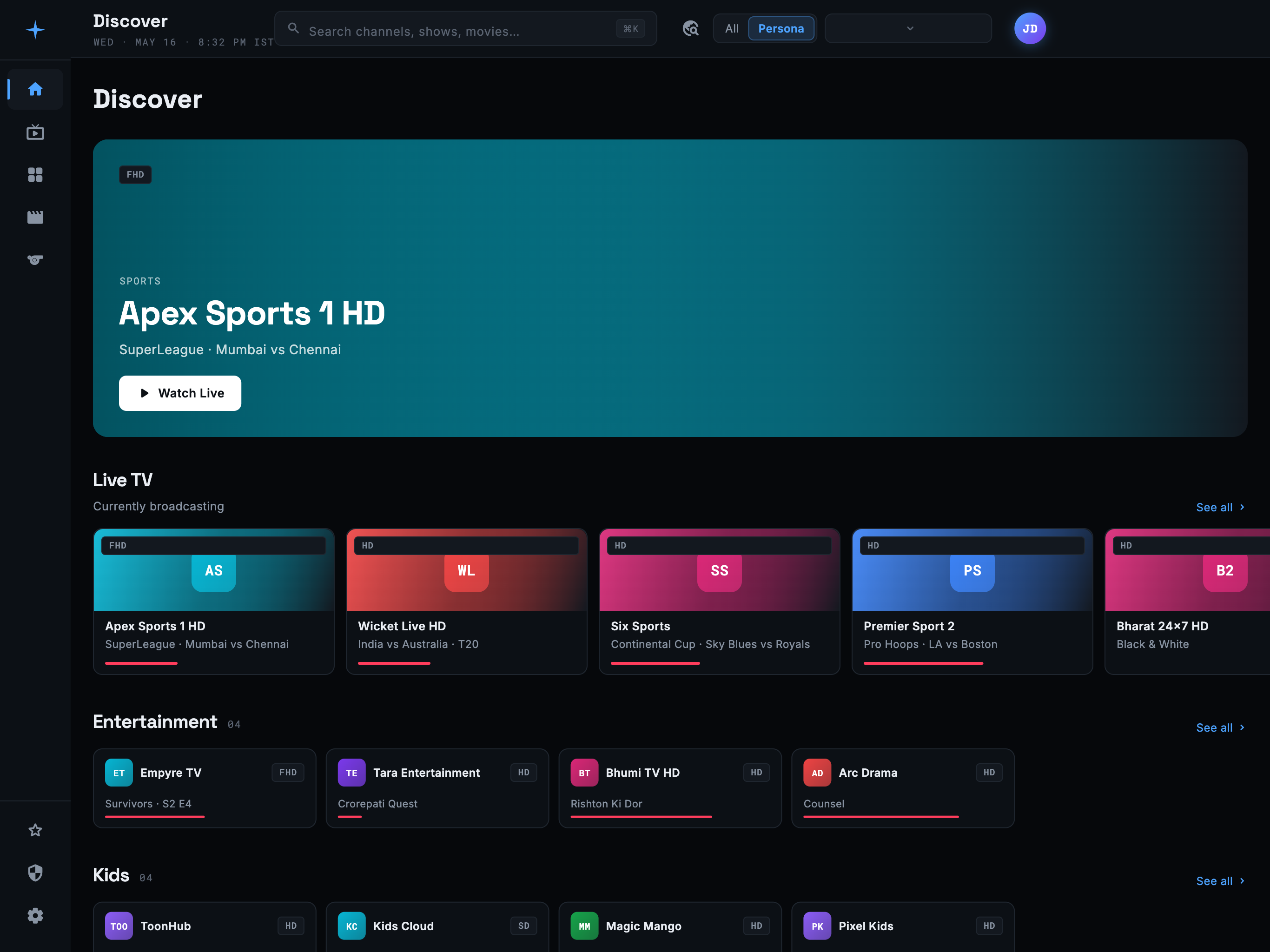The height and width of the screenshot is (952, 1270).
Task: See all Live TV channels
Action: click(1221, 507)
